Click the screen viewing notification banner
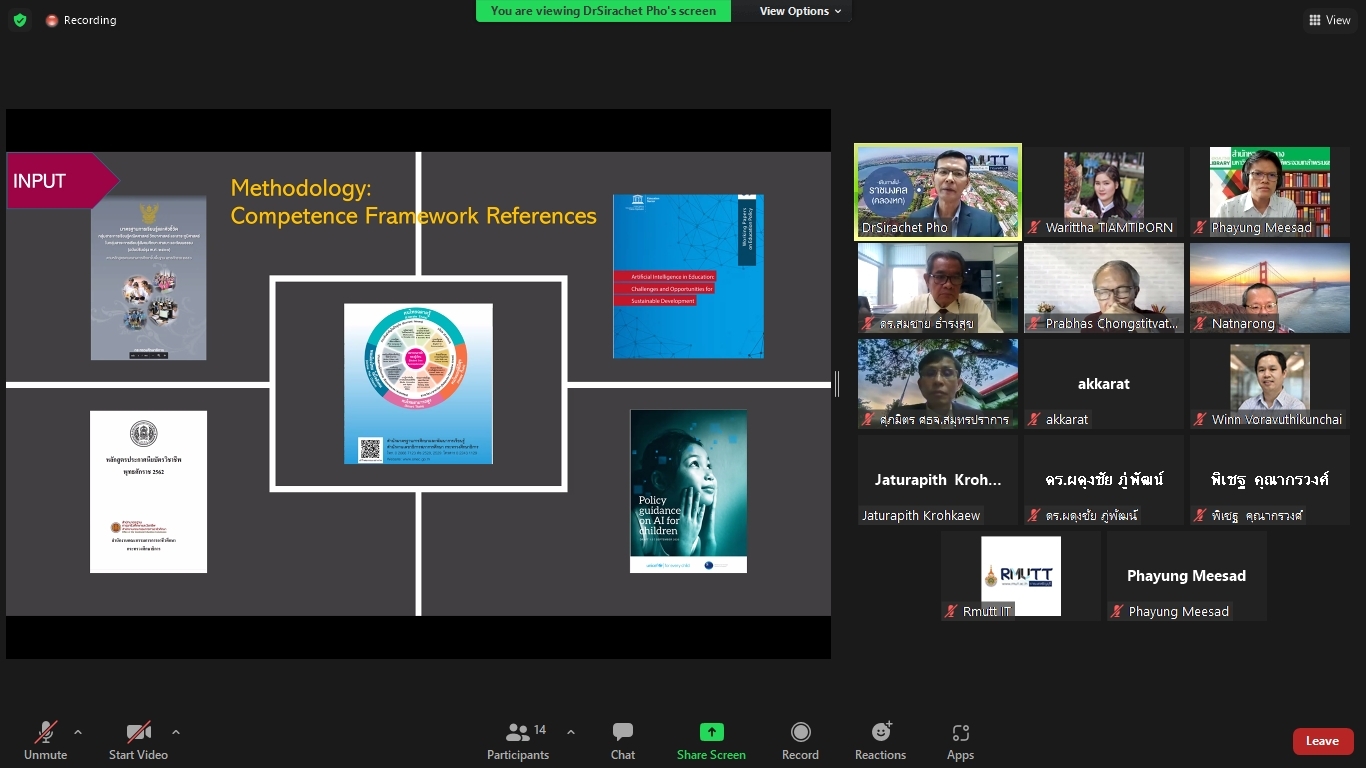 603,11
